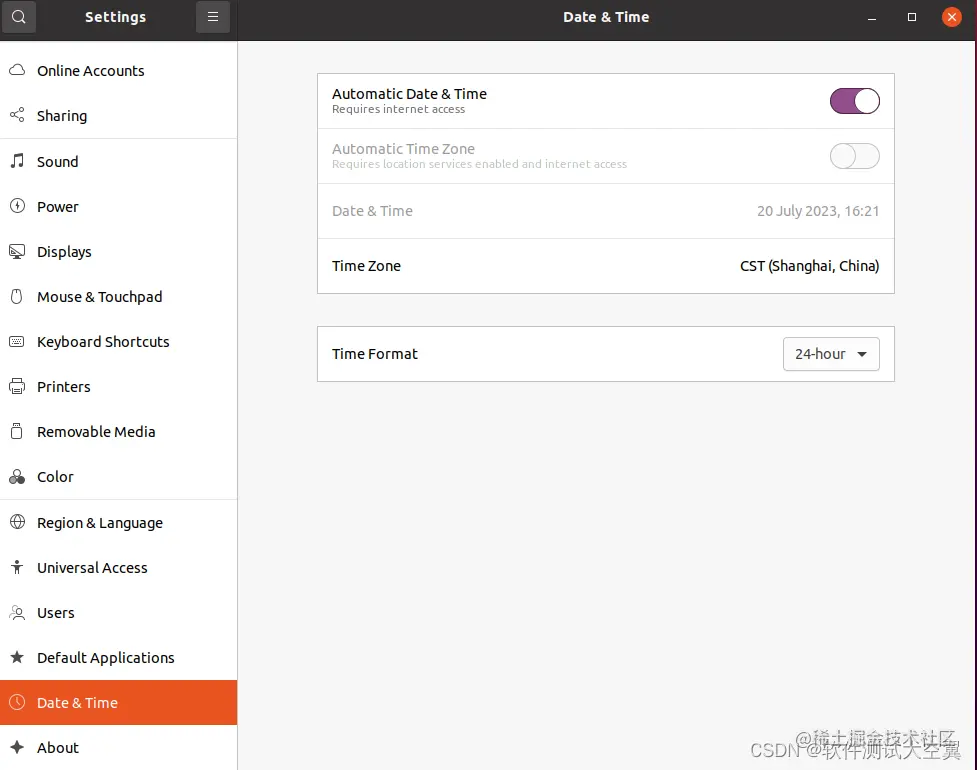Open the About panel
The width and height of the screenshot is (977, 770).
pos(118,747)
